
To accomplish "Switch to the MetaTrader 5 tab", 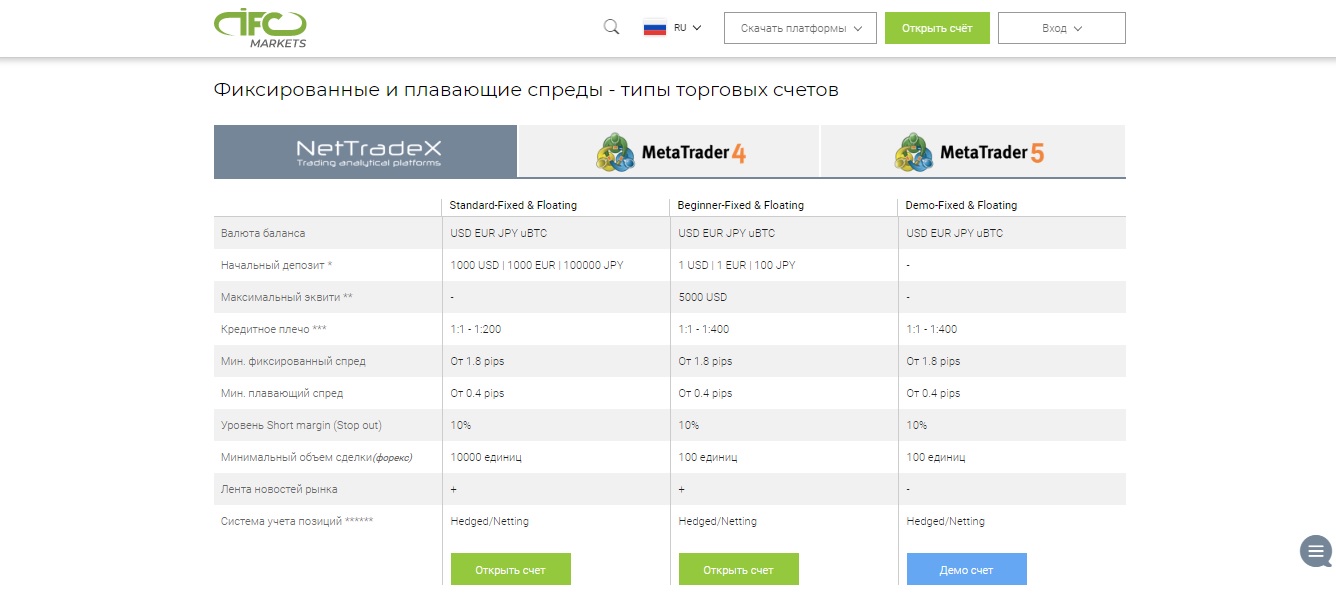I will 972,151.
